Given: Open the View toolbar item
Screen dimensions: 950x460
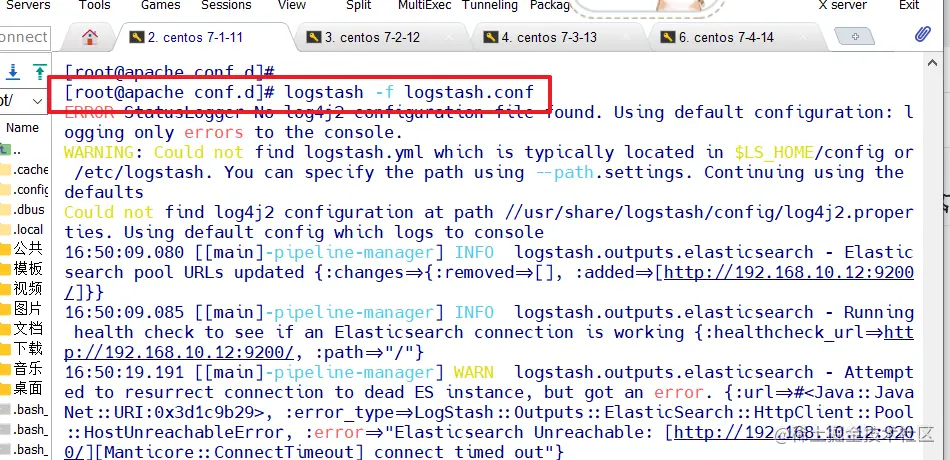Looking at the screenshot, I should click(292, 5).
